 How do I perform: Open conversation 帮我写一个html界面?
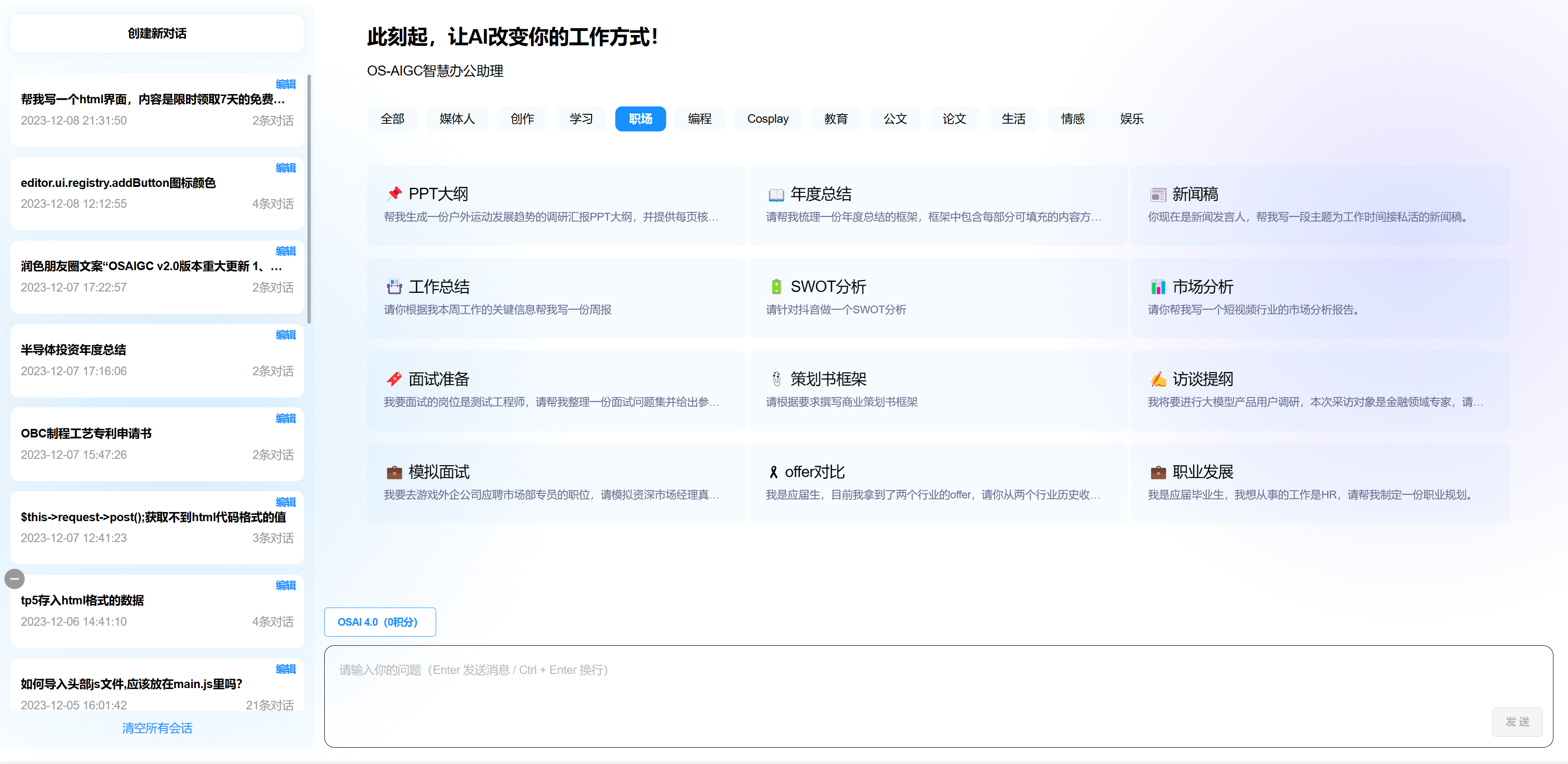[x=157, y=110]
